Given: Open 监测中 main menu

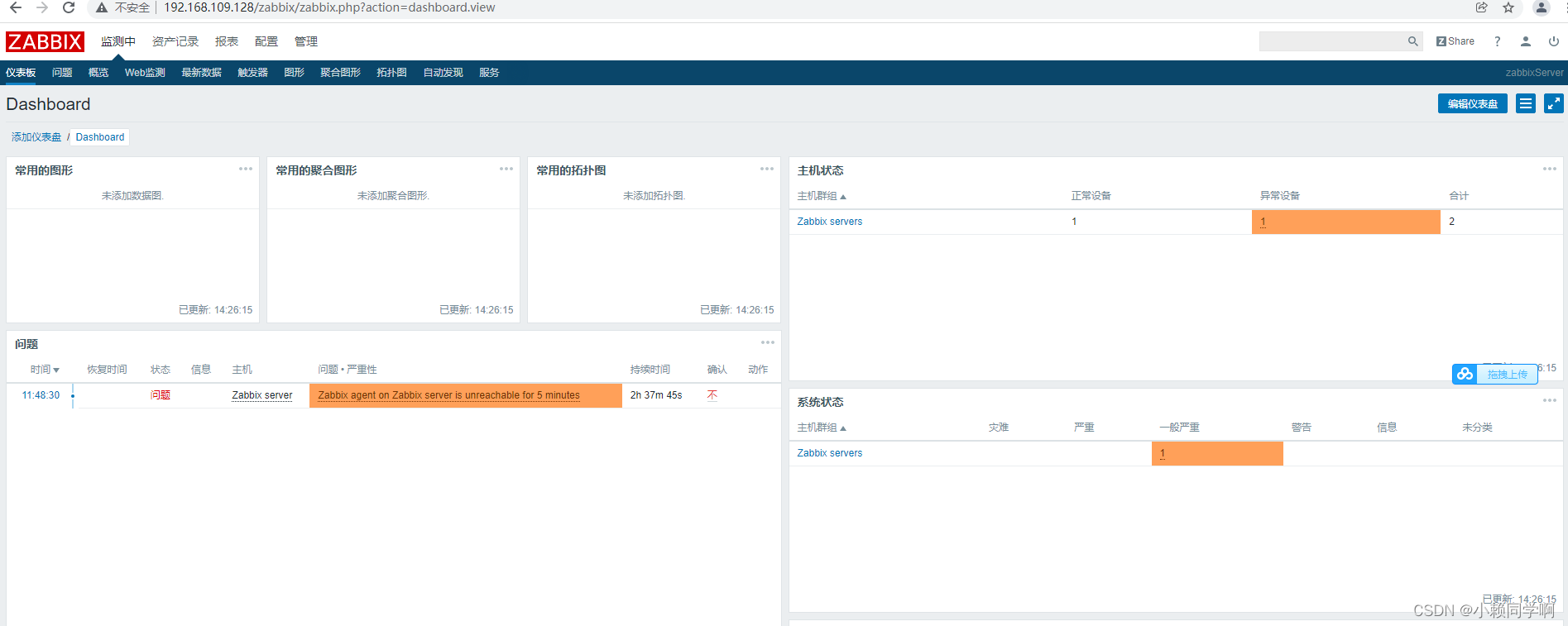Looking at the screenshot, I should pyautogui.click(x=118, y=41).
